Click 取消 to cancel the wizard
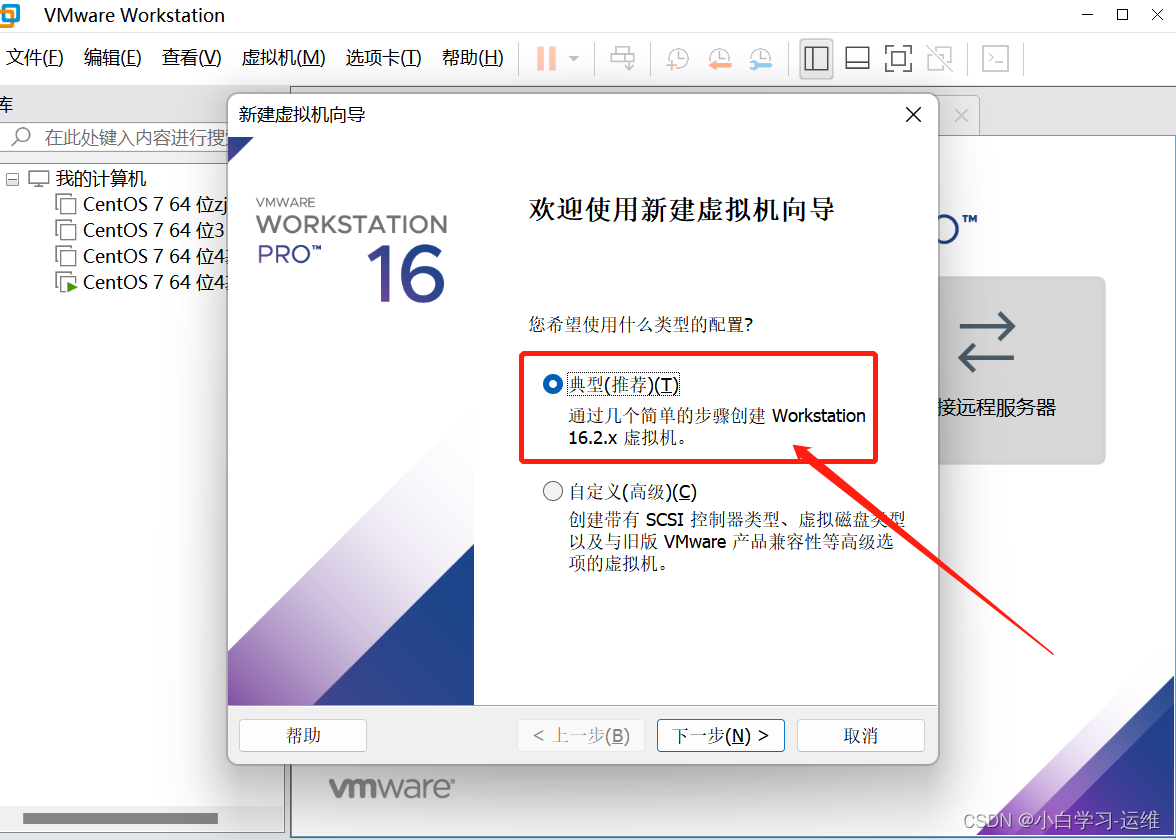1176x840 pixels. pos(861,736)
